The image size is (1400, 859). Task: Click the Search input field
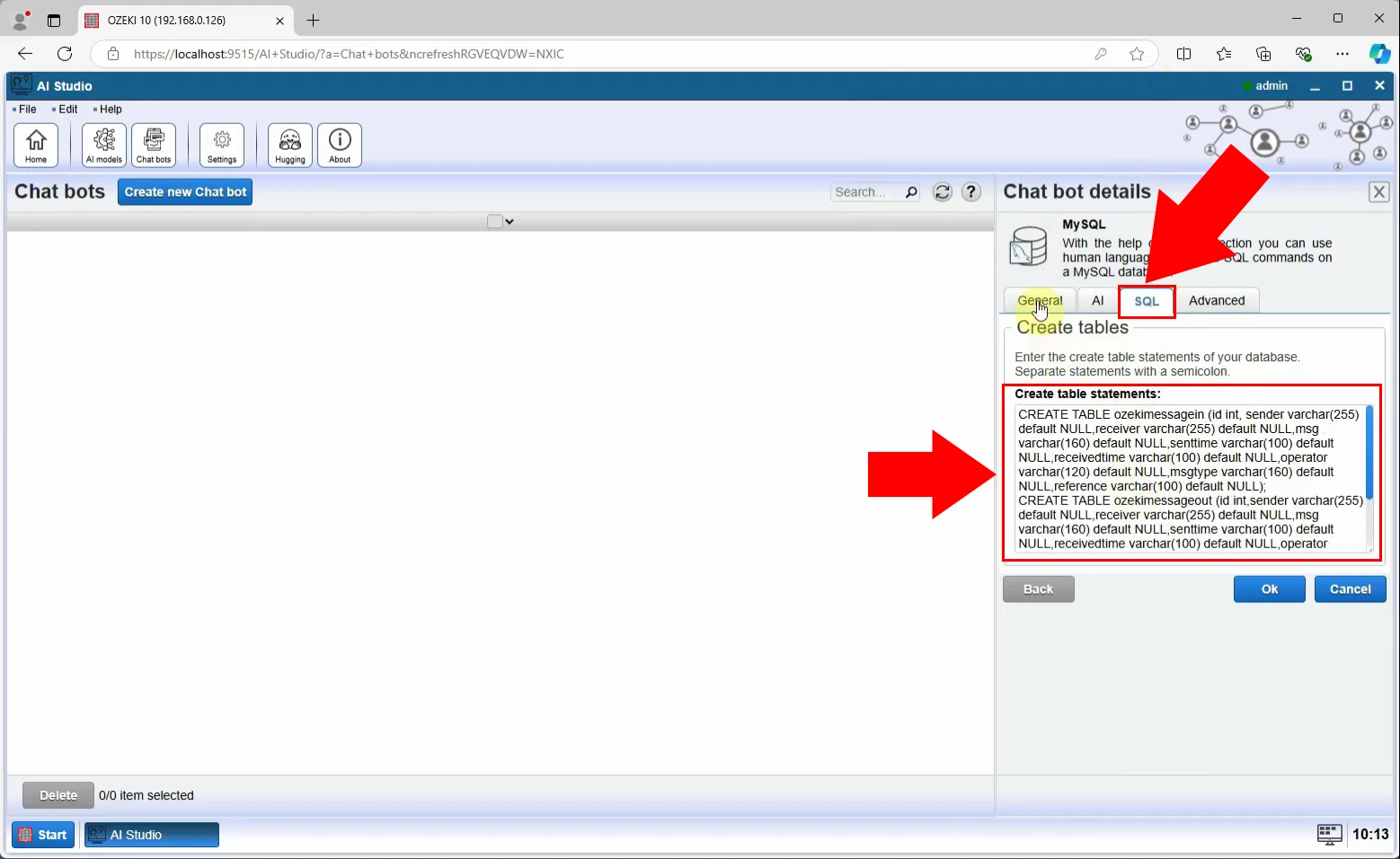click(x=867, y=192)
